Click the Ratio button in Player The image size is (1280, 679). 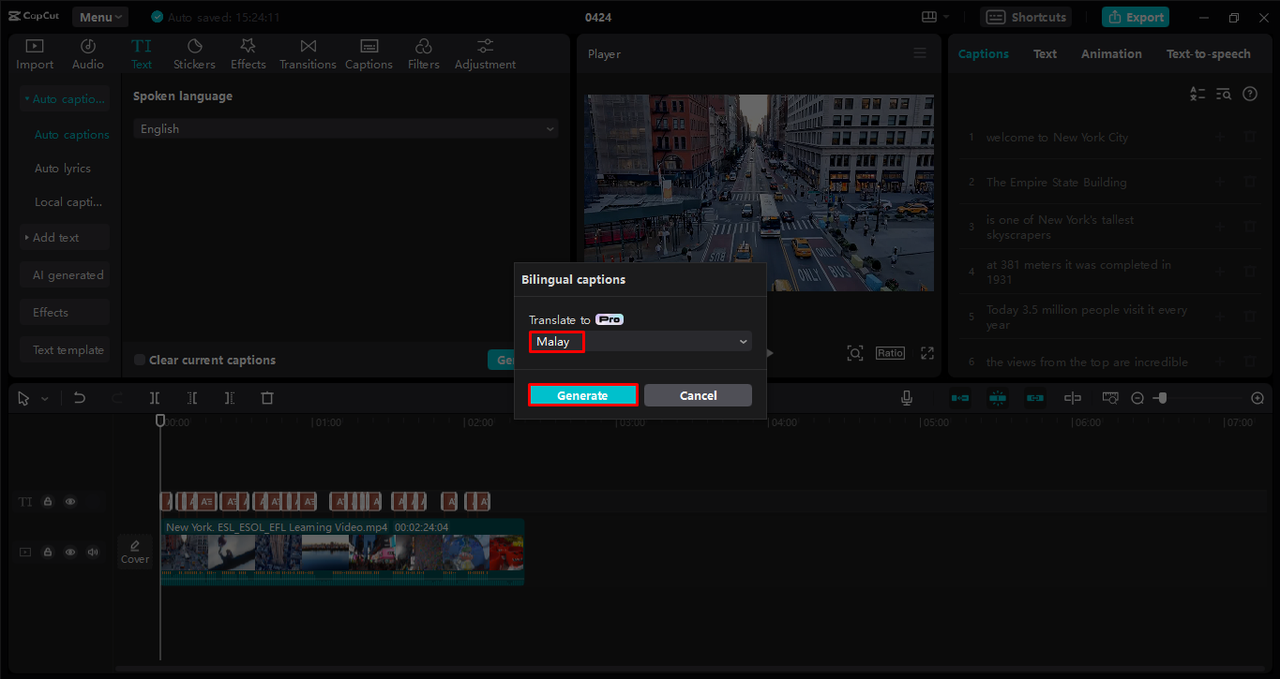890,353
